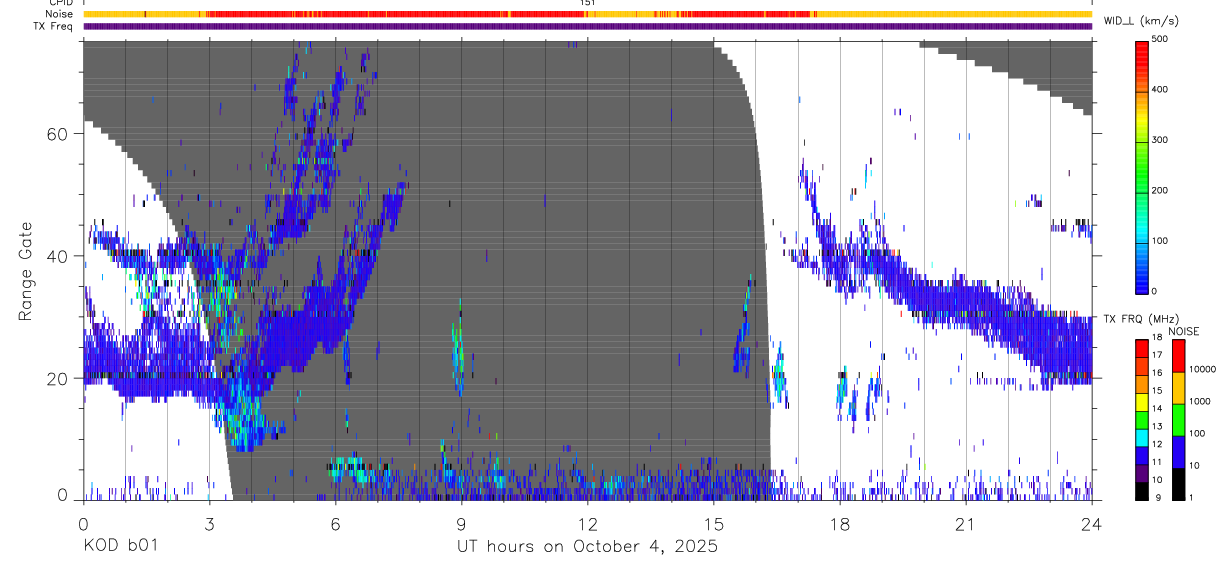Viewport: 1228px width, 567px height.
Task: Click the TX FRQ (MHz) frequency colorbar
Action: tap(1142, 420)
